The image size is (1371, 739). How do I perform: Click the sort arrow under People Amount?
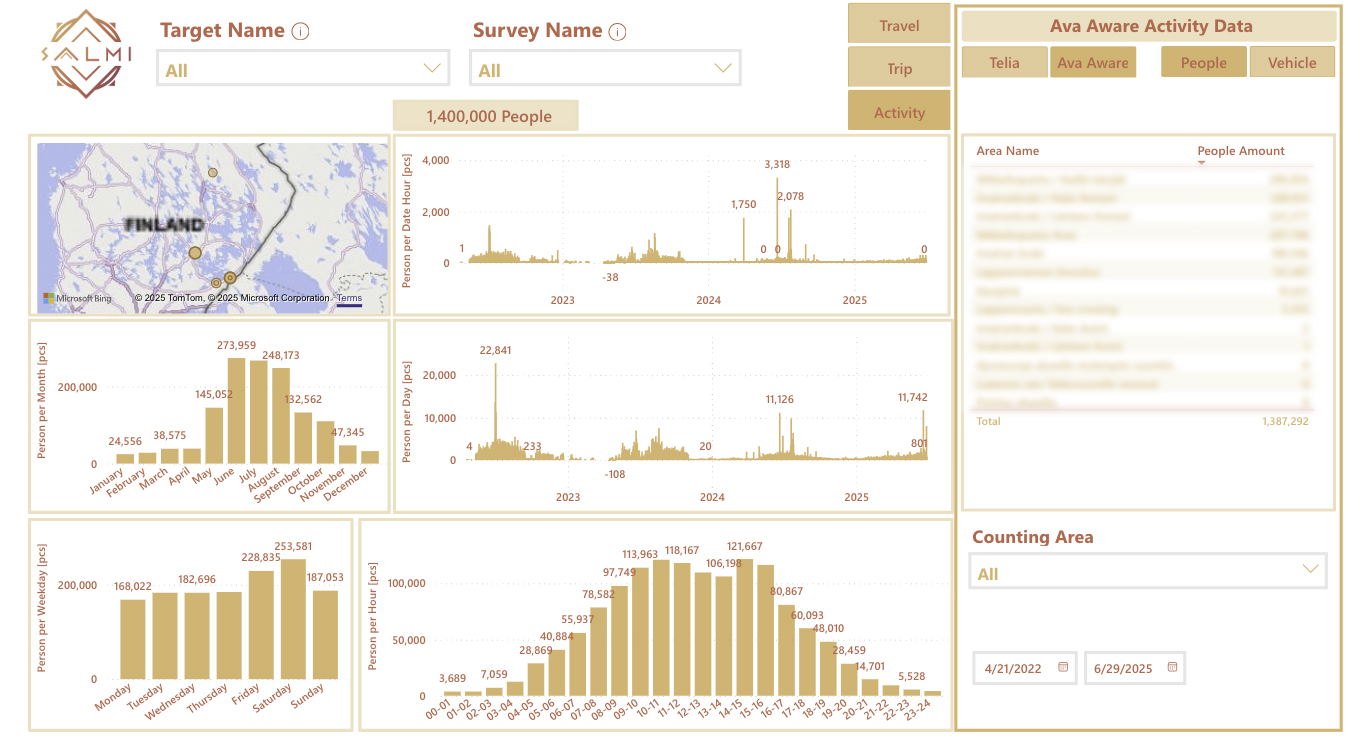point(1201,163)
